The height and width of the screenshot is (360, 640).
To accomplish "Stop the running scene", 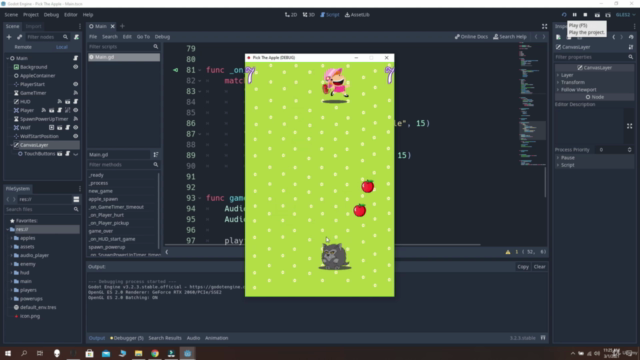I will pyautogui.click(x=585, y=15).
